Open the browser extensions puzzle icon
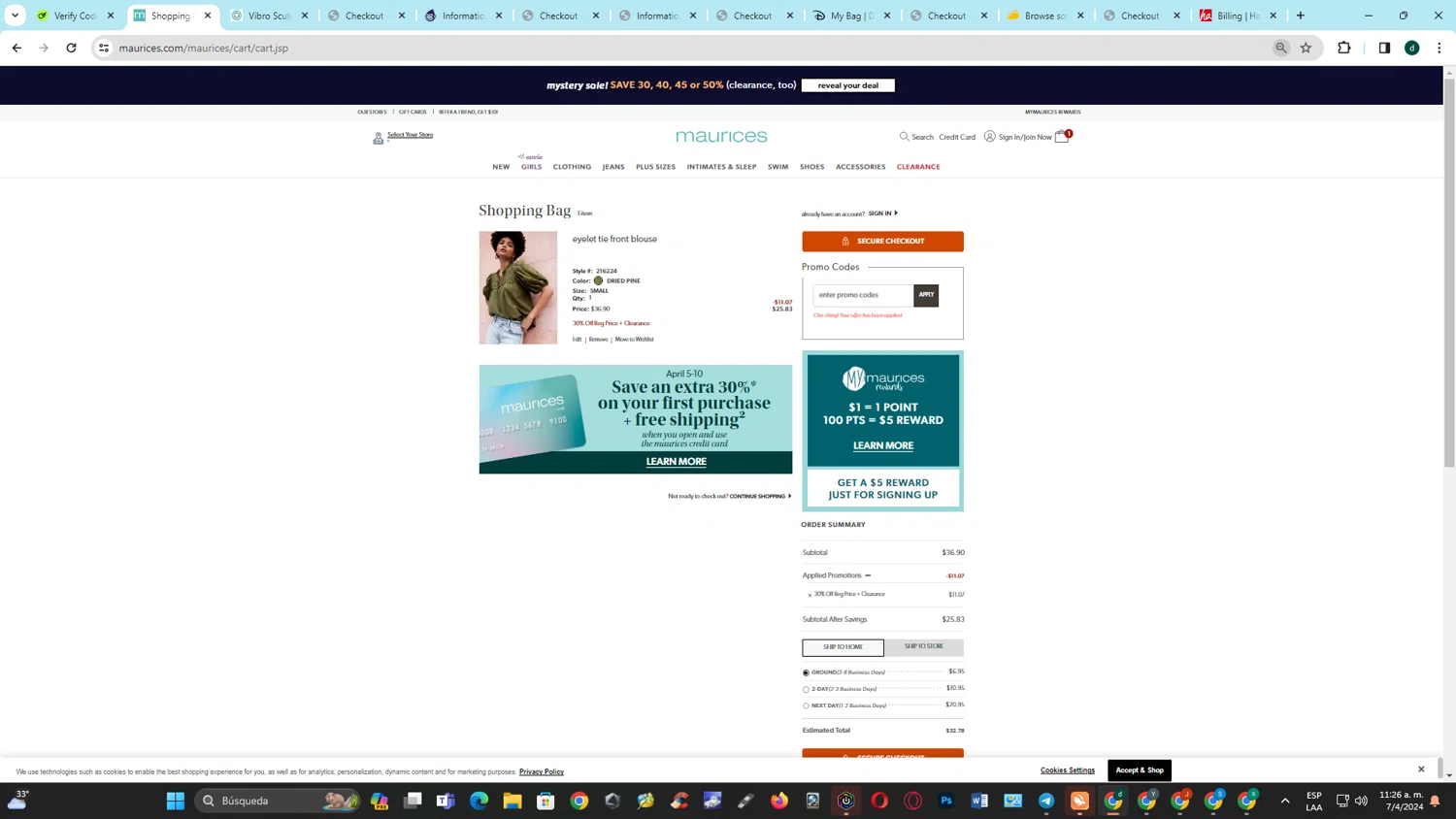This screenshot has width=1456, height=819. pyautogui.click(x=1344, y=48)
